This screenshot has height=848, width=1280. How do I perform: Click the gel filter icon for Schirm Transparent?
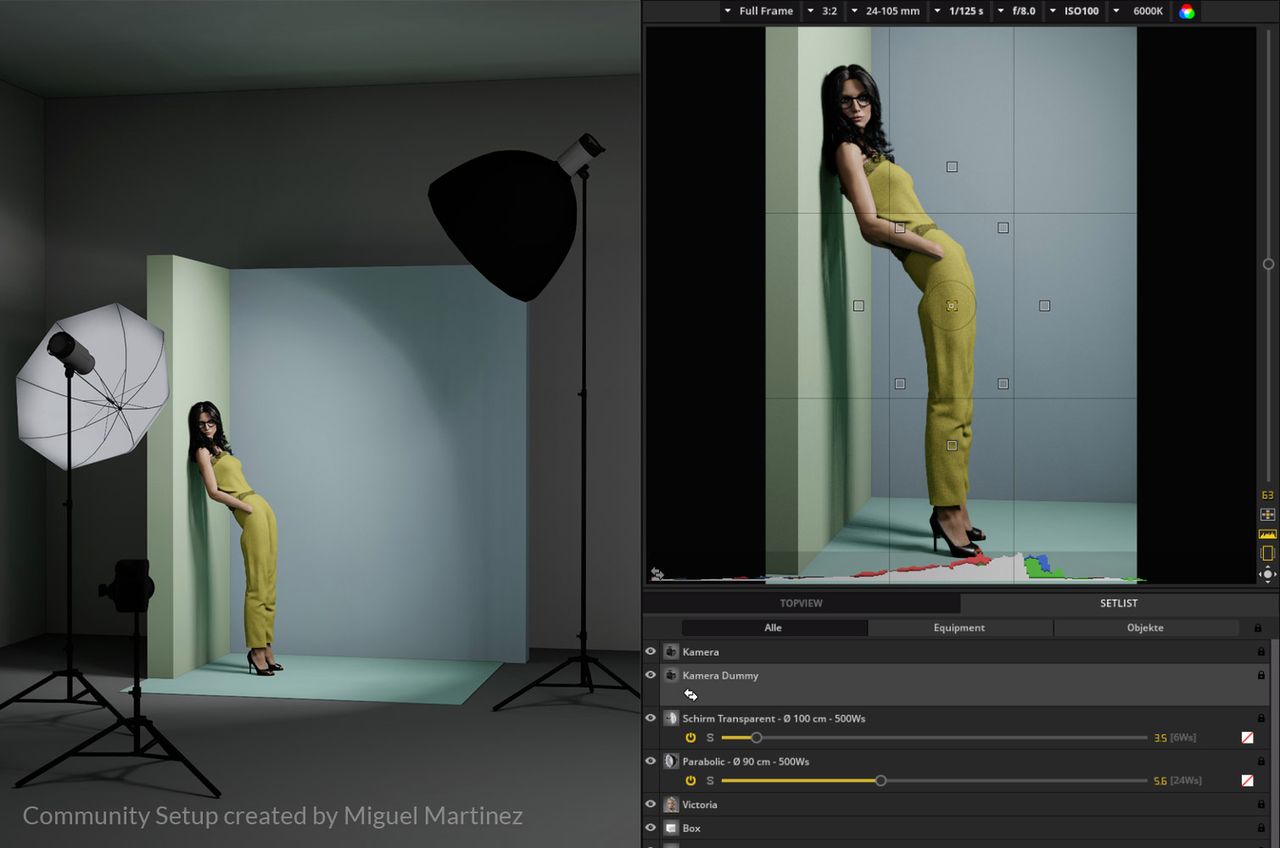pyautogui.click(x=1248, y=738)
